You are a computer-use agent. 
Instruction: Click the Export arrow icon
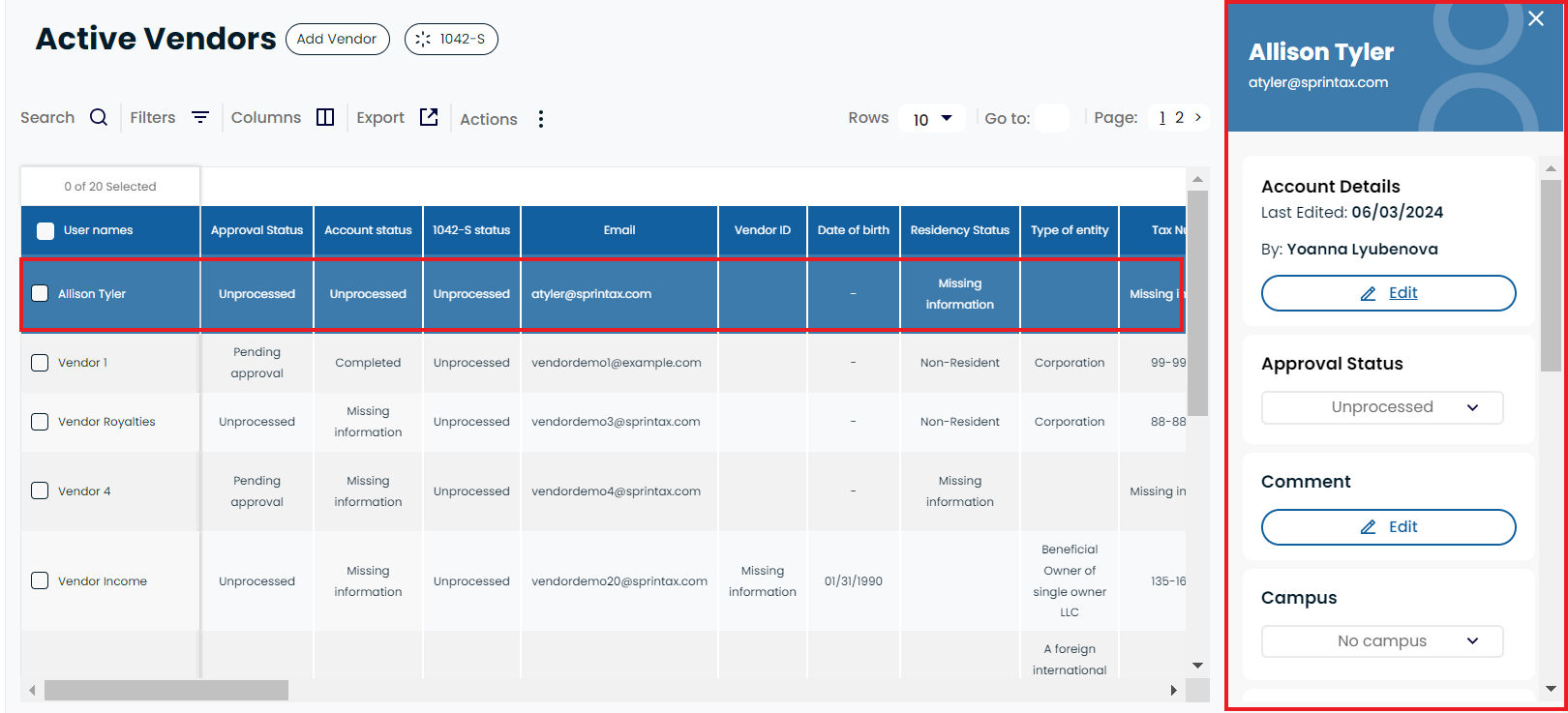tap(429, 117)
